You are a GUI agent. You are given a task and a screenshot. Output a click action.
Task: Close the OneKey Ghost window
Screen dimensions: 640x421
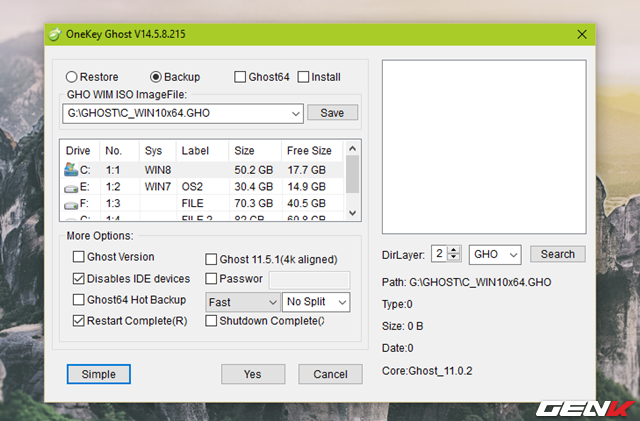point(582,34)
